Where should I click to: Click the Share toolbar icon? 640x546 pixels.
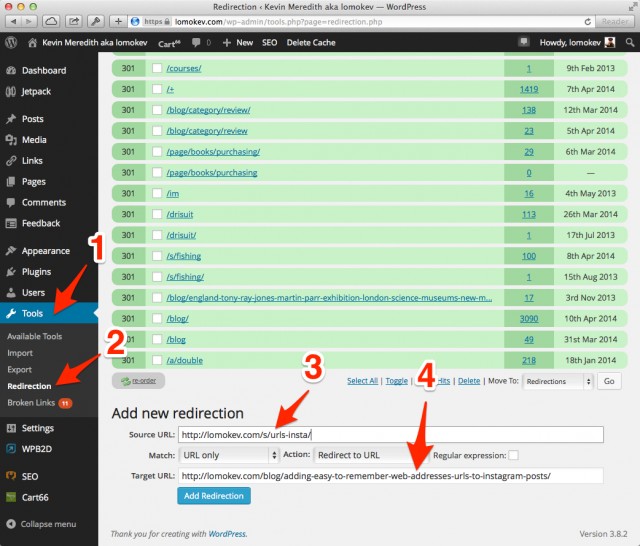[73, 21]
